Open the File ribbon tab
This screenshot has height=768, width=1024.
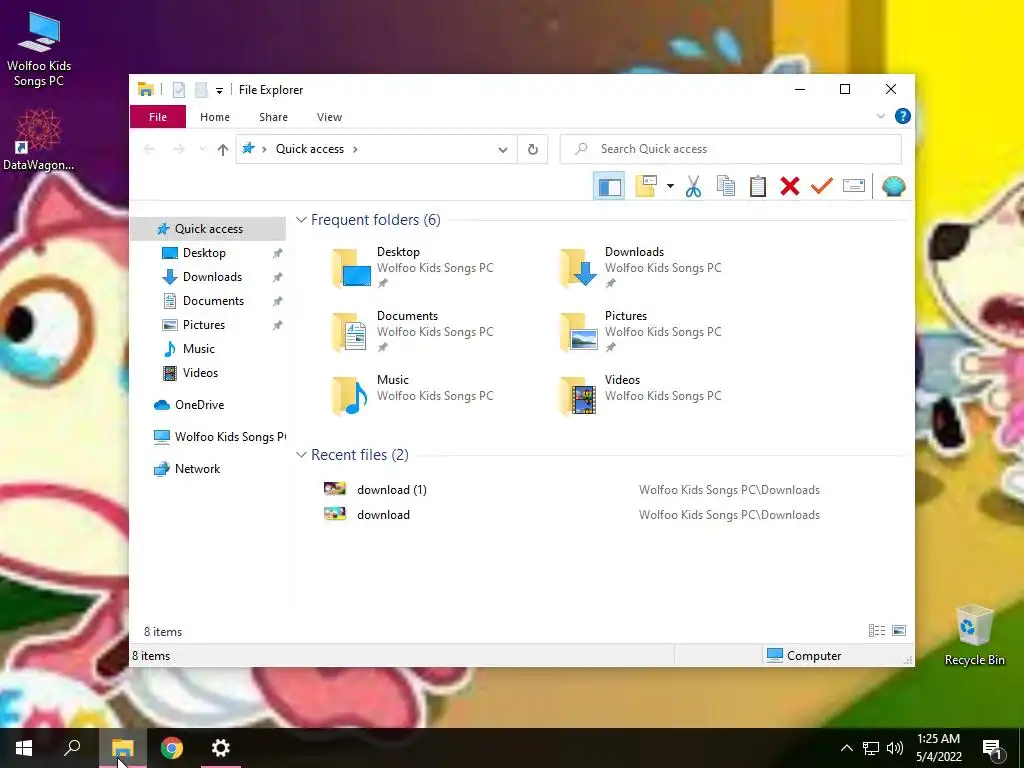pyautogui.click(x=158, y=117)
